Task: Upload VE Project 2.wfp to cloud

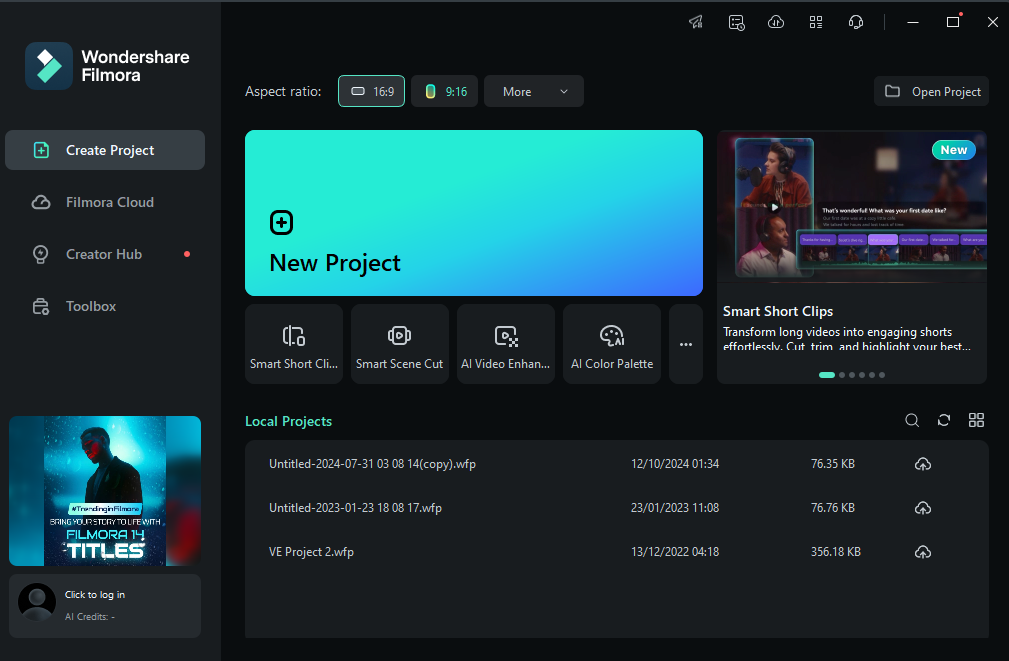Action: coord(923,552)
